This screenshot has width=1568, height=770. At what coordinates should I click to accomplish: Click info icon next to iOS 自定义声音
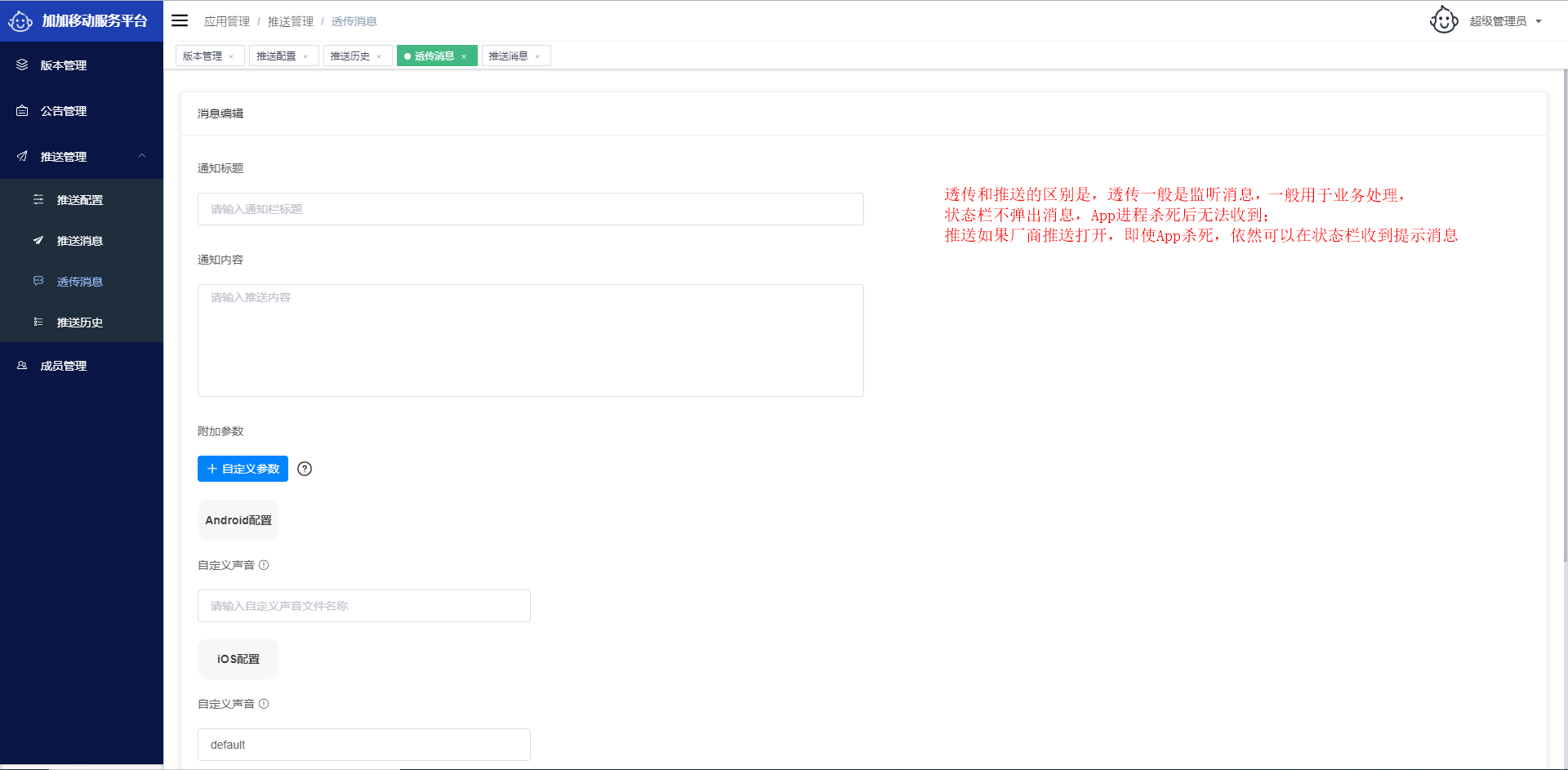coord(264,704)
